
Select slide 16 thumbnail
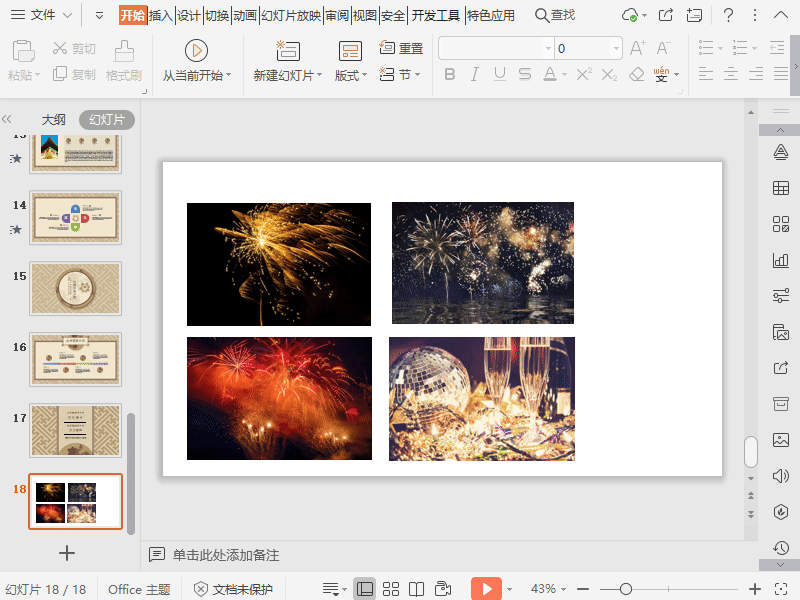75,359
